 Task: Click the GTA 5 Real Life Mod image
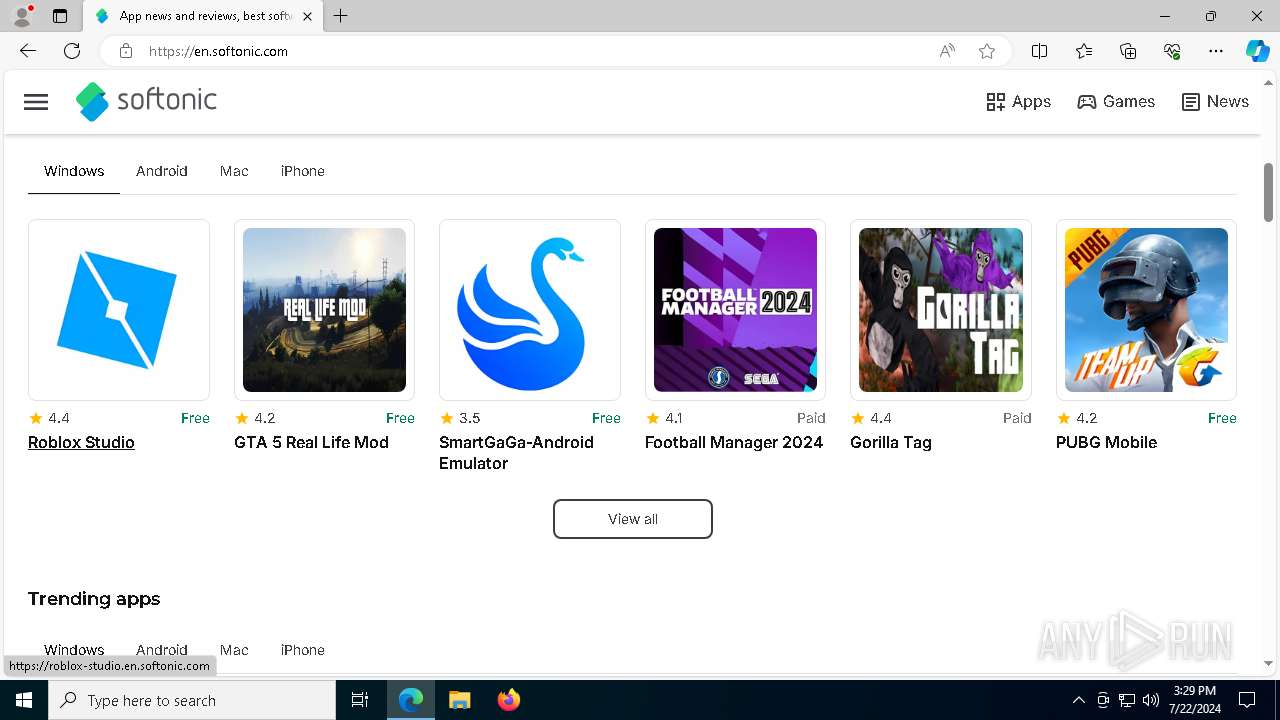click(x=324, y=310)
